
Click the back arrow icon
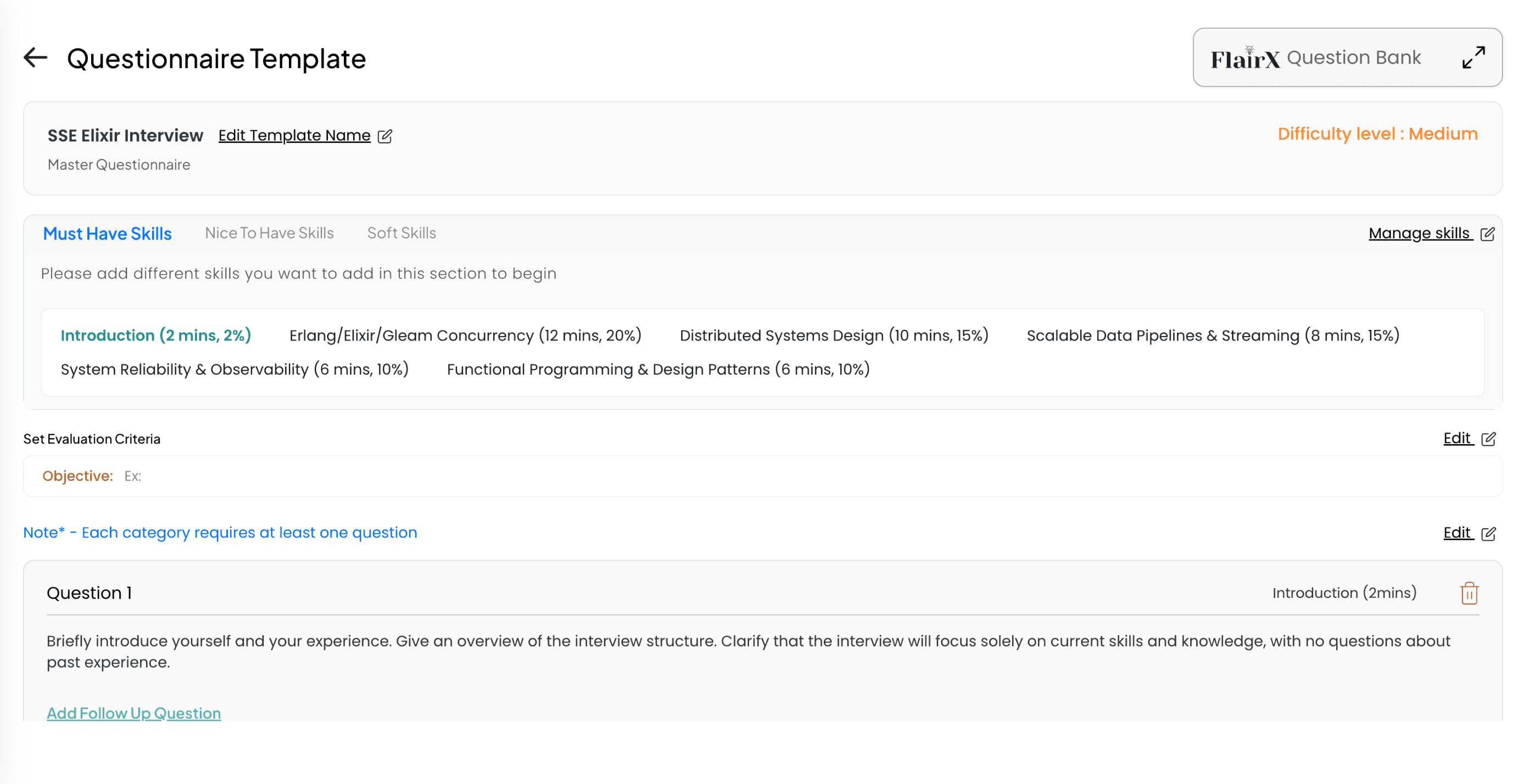(35, 58)
